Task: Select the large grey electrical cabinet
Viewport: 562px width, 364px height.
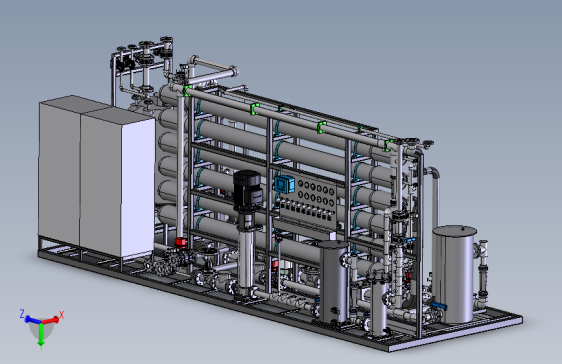Action: click(97, 176)
